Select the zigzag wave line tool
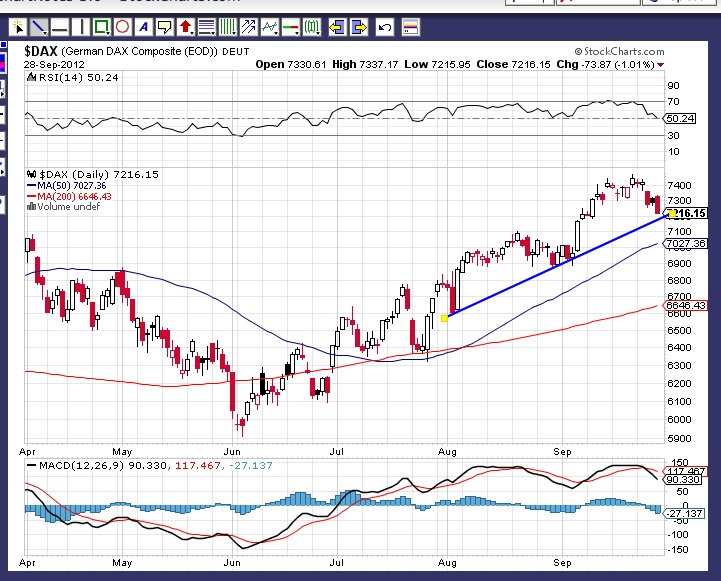This screenshot has height=581, width=721. click(269, 27)
